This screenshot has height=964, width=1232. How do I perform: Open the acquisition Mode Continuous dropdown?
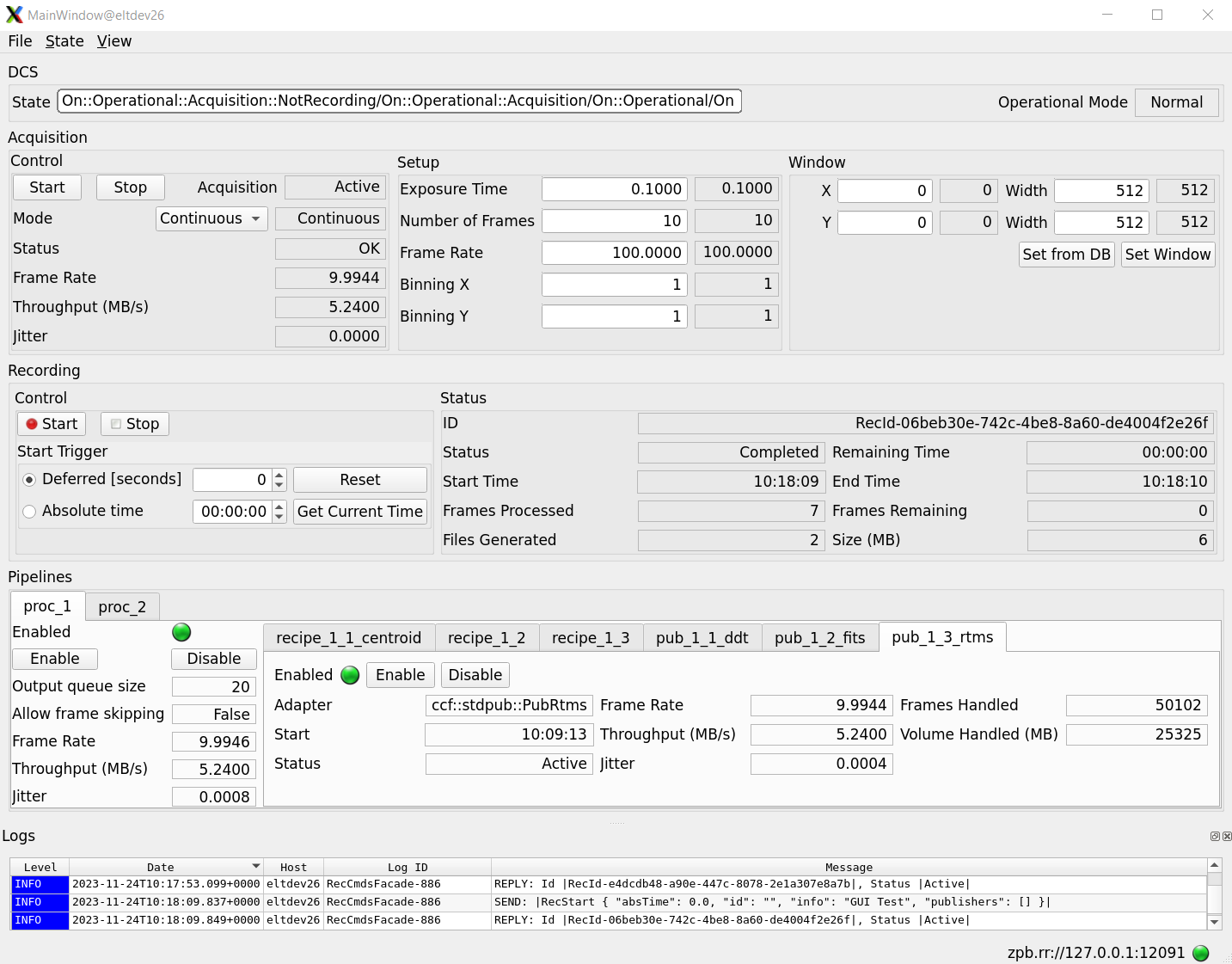point(211,218)
